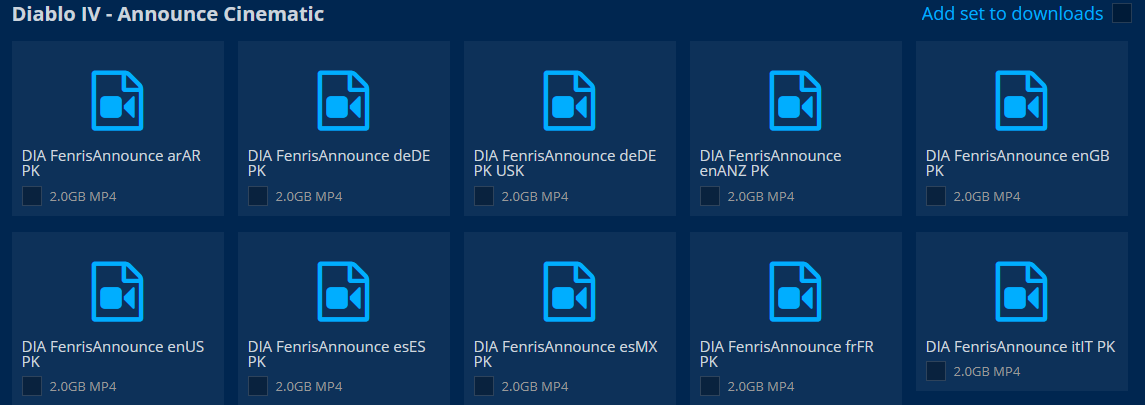Screen dimensions: 1145x405
Task: Click the frFR PK video icon
Action: [795, 292]
